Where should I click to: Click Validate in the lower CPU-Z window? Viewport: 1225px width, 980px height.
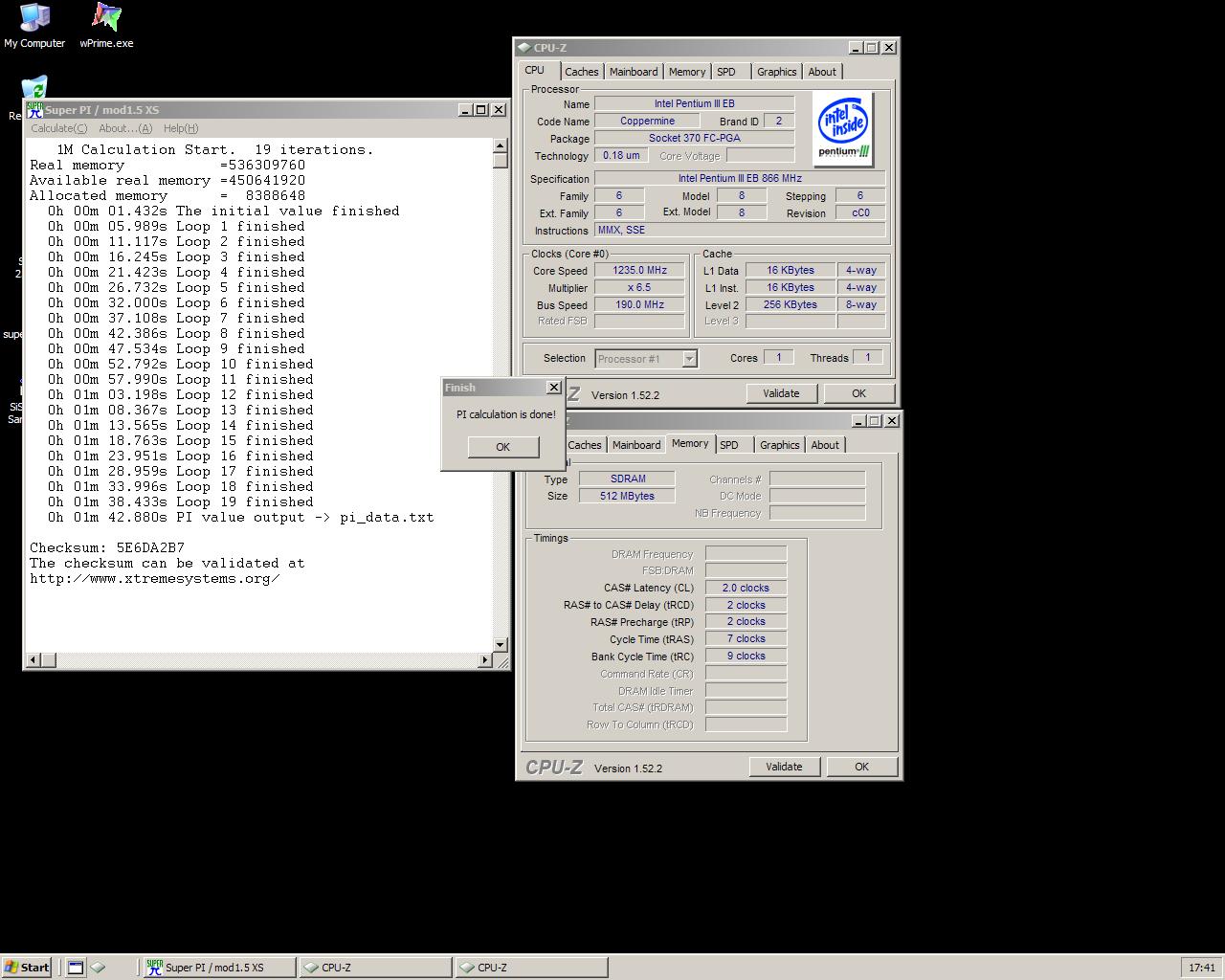pos(784,767)
